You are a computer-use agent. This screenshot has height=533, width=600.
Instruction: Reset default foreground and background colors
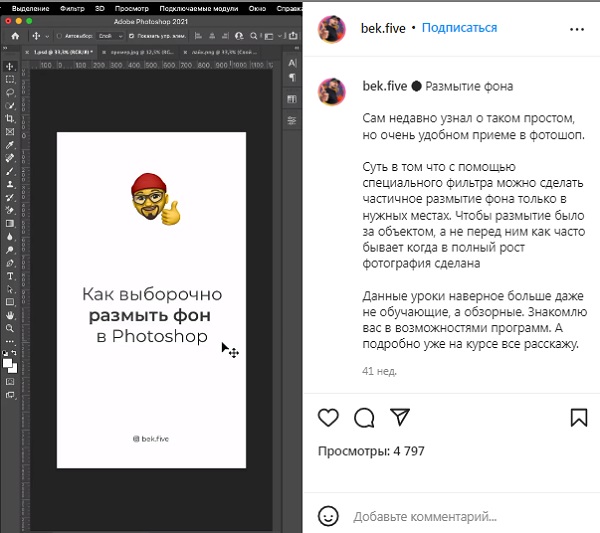point(5,352)
